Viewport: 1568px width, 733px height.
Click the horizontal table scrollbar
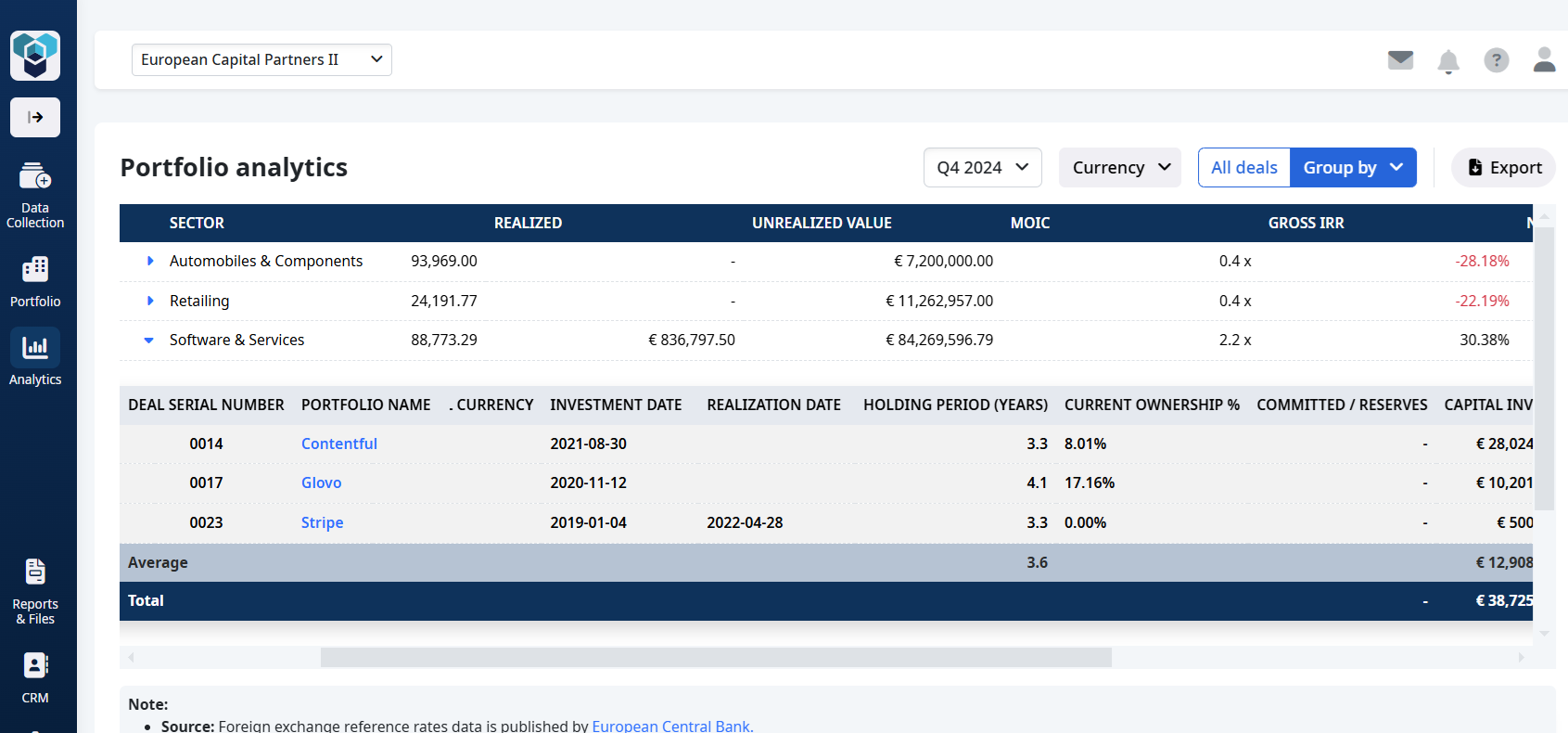[x=715, y=658]
